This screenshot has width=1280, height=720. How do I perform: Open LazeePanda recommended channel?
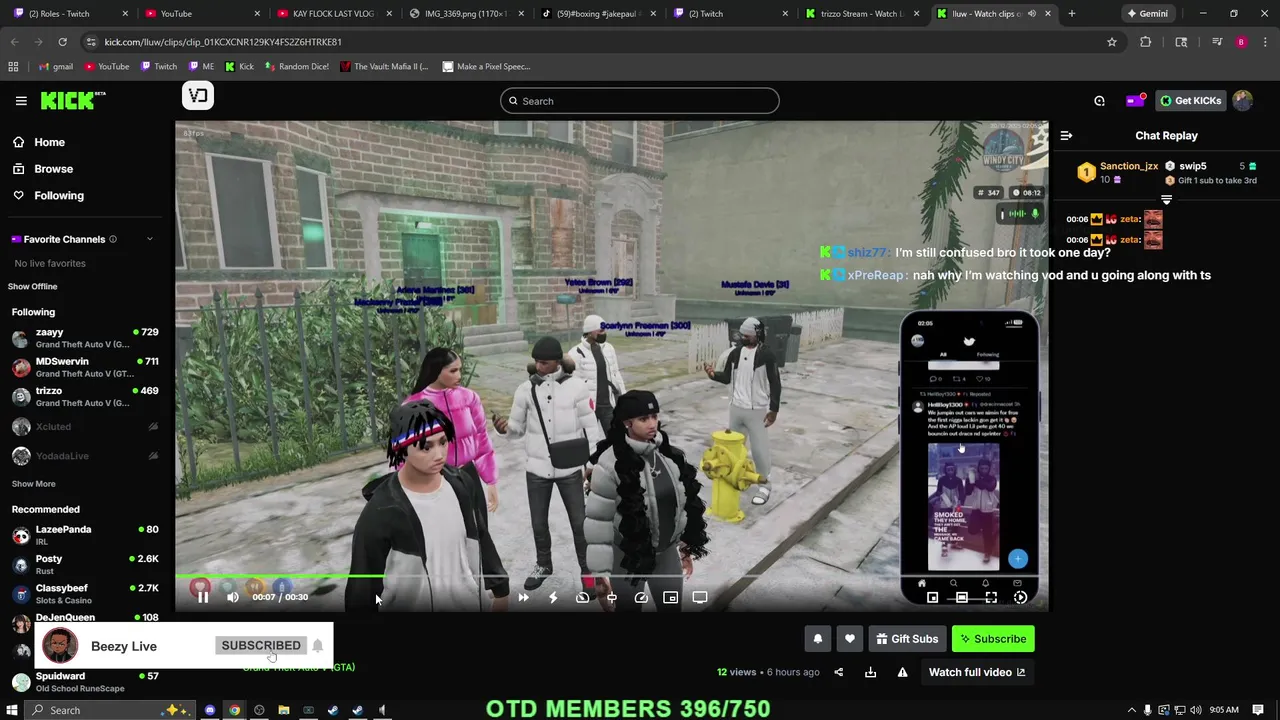pos(85,535)
